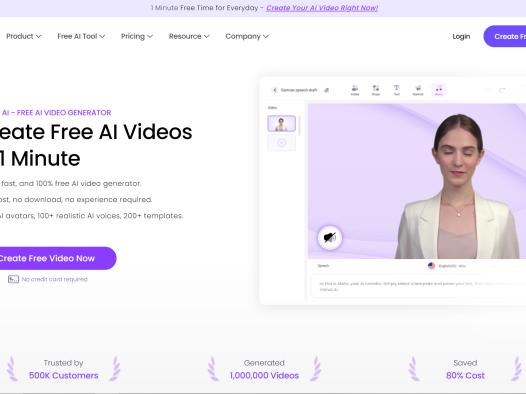This screenshot has width=526, height=394.
Task: Open the Product dropdown menu
Action: (x=23, y=36)
